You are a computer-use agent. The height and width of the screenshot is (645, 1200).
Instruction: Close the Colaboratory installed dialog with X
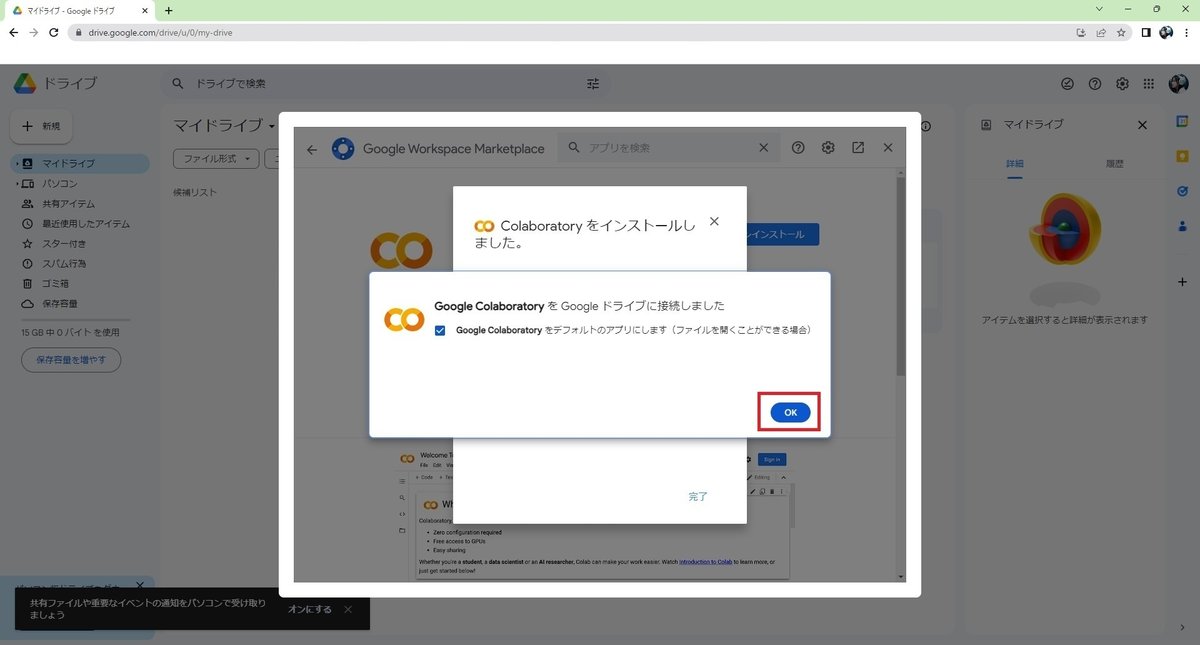[714, 222]
